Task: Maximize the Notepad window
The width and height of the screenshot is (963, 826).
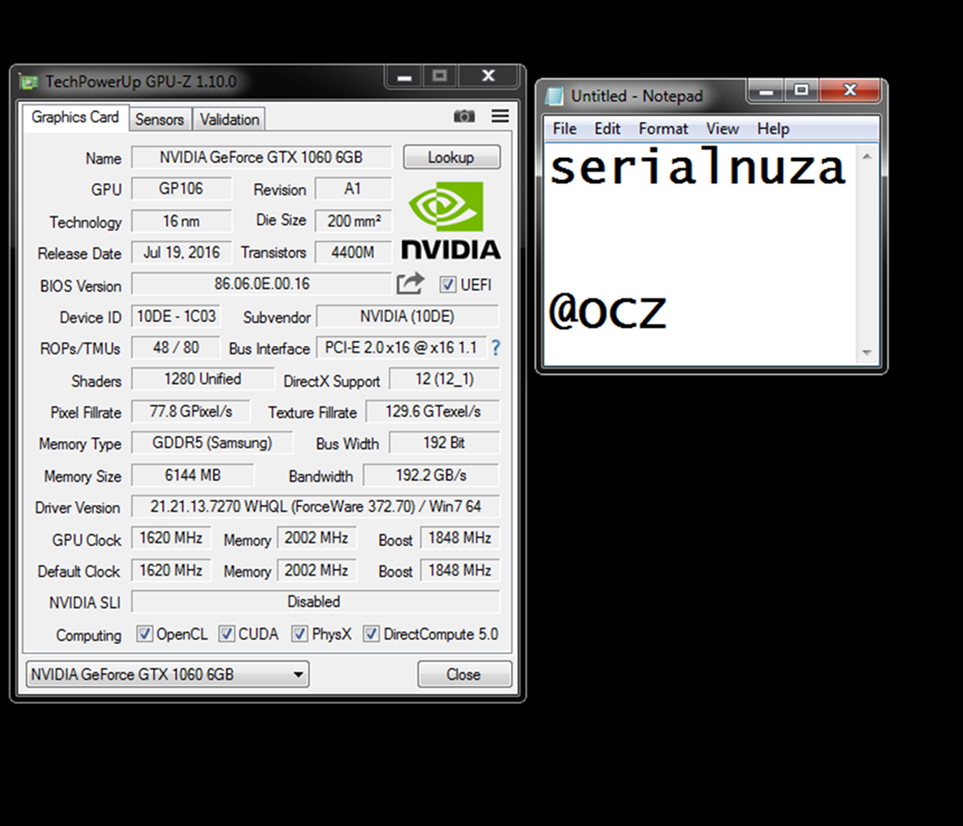Action: tap(801, 91)
